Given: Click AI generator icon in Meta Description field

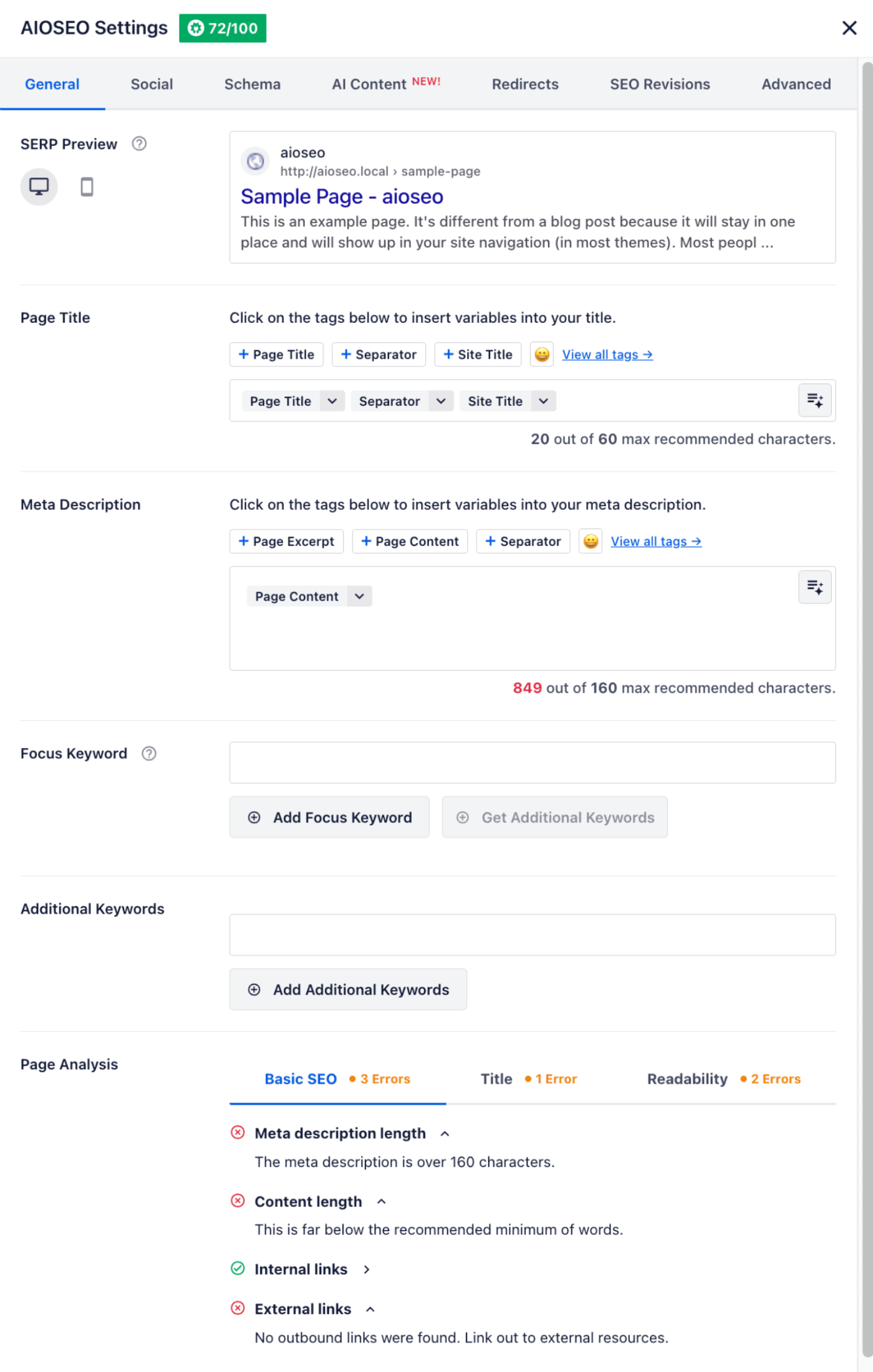Looking at the screenshot, I should (x=815, y=587).
